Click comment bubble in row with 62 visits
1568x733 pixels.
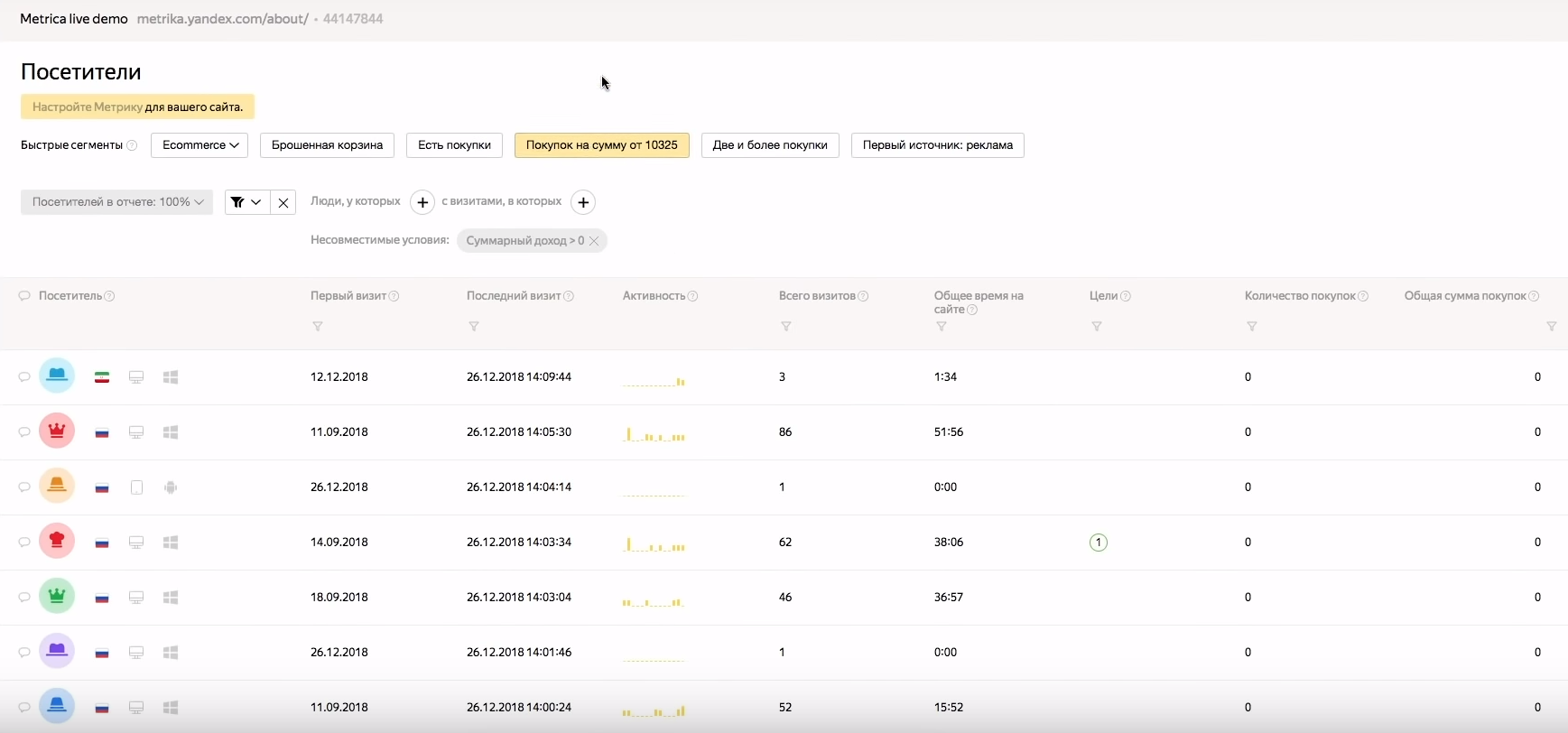24,543
